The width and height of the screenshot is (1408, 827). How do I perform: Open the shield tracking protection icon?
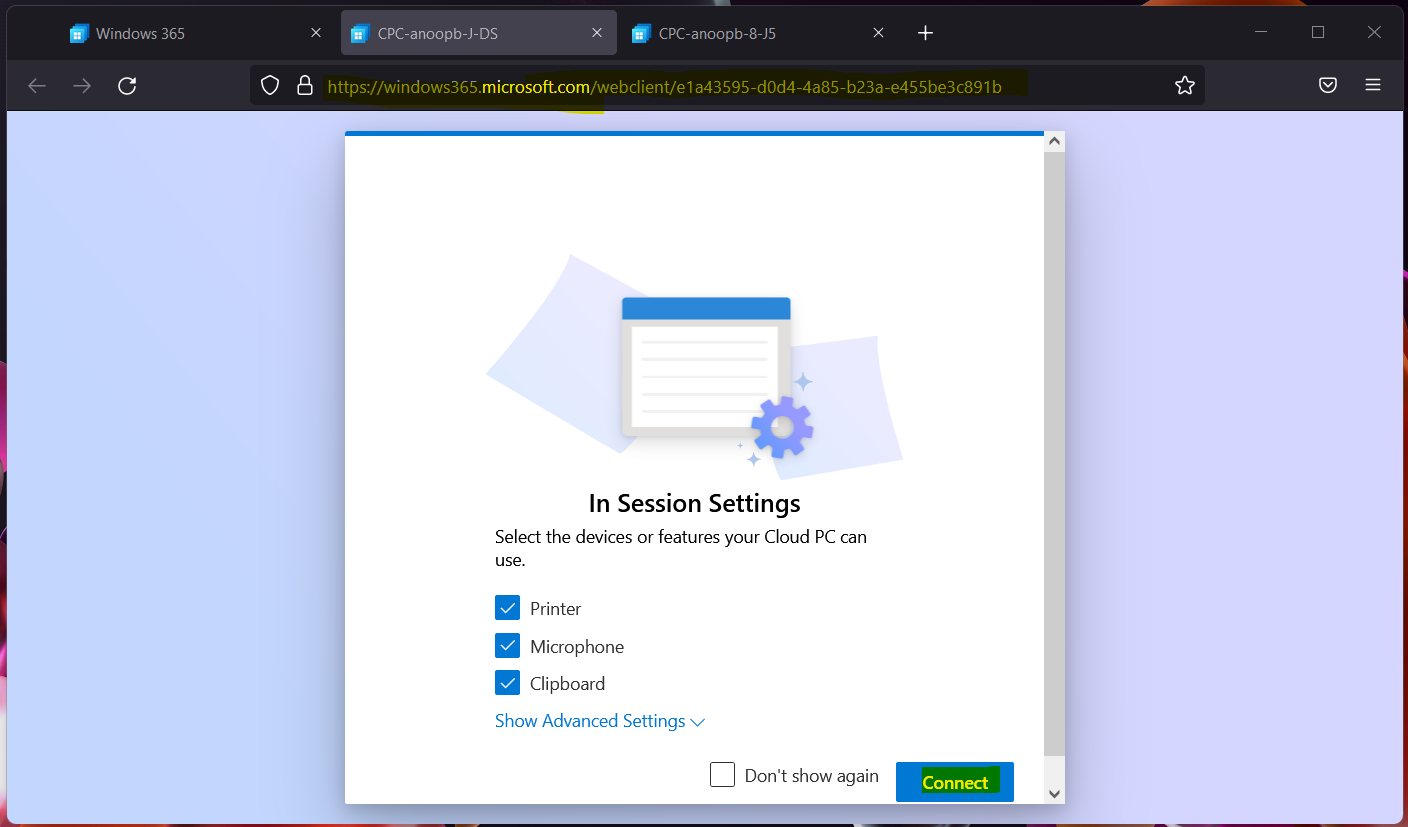coord(270,86)
